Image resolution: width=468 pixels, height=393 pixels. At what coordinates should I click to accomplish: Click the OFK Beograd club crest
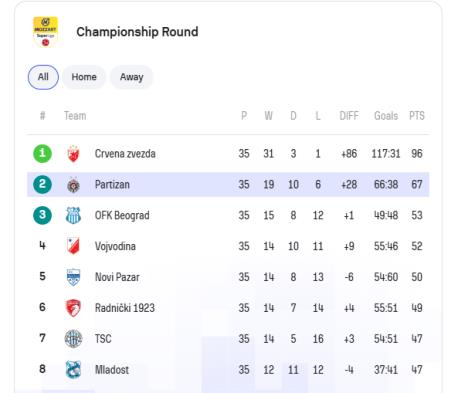[x=73, y=215]
